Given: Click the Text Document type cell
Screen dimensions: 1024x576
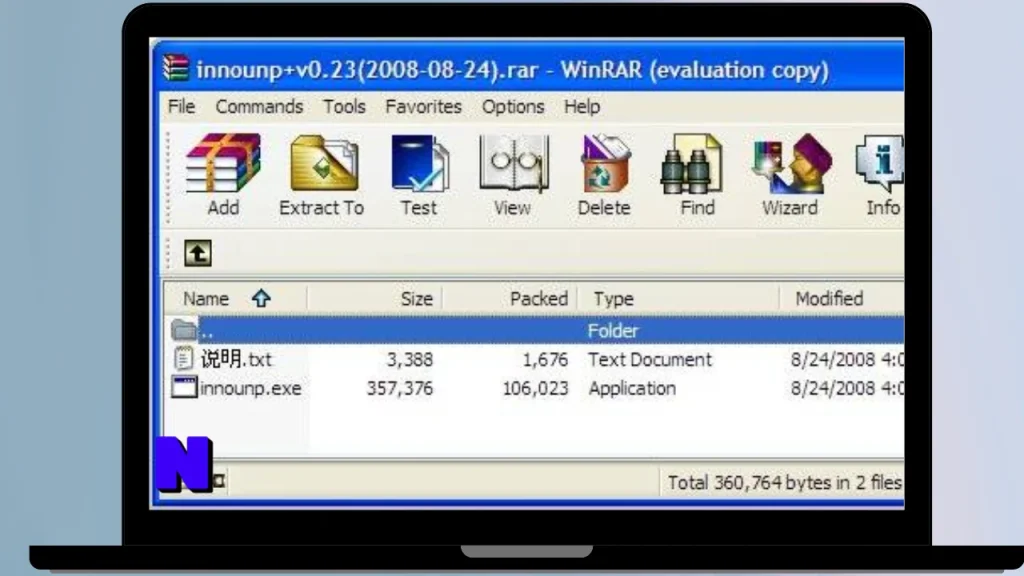Looking at the screenshot, I should (650, 359).
